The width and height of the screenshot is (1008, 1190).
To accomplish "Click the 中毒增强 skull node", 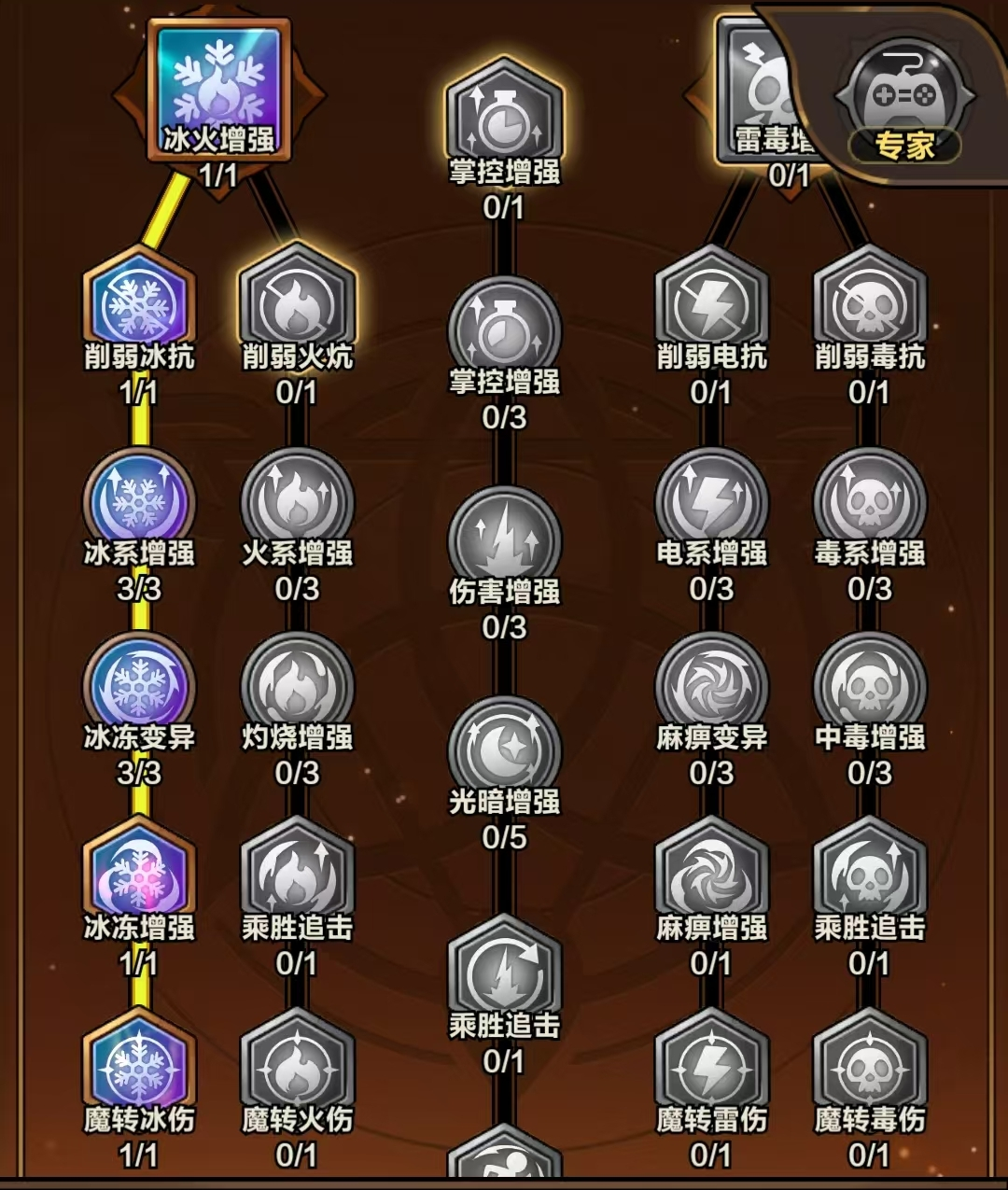I will pos(870,684).
